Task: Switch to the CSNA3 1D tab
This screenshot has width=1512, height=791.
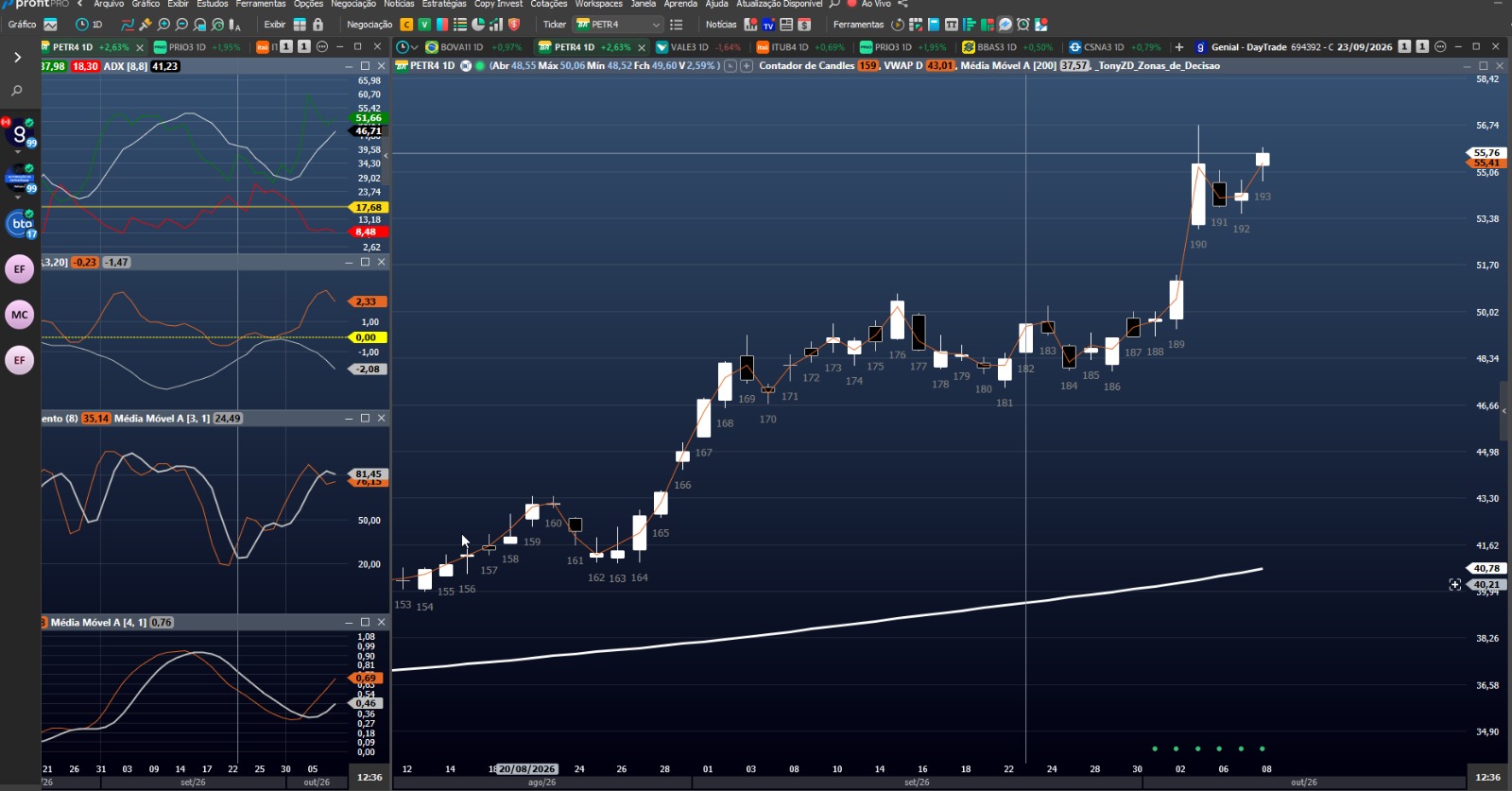Action: point(1115,47)
